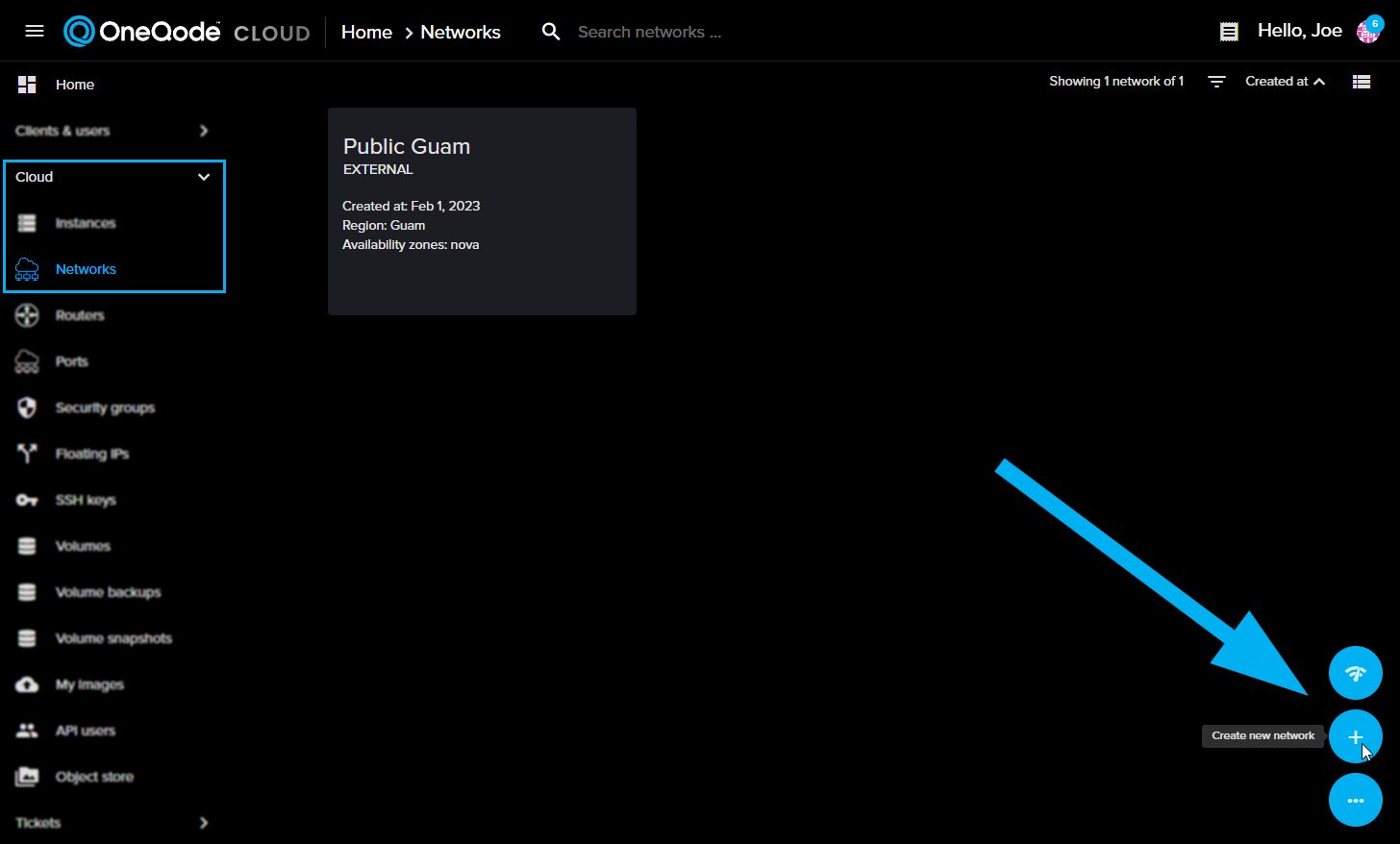Screen dimensions: 1400x844
Task: Toggle the list view layout
Action: click(1362, 81)
